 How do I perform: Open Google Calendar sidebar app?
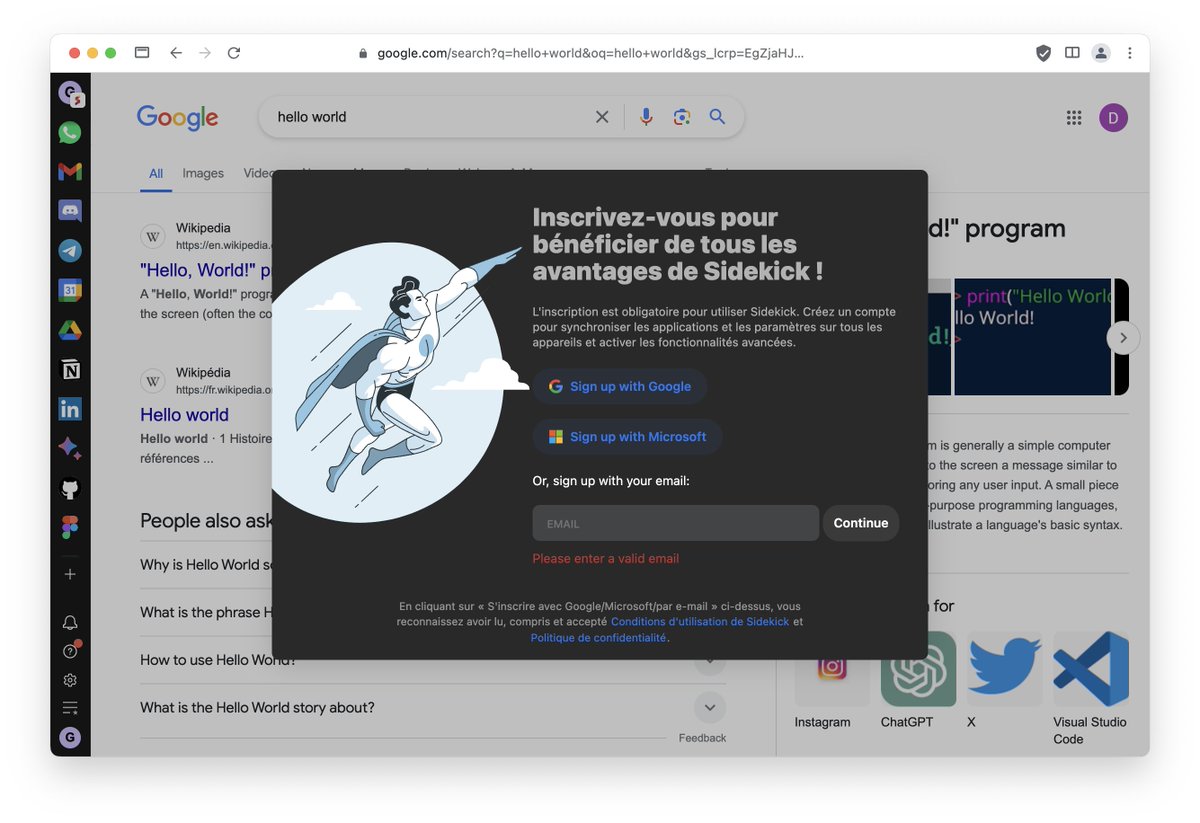click(69, 291)
